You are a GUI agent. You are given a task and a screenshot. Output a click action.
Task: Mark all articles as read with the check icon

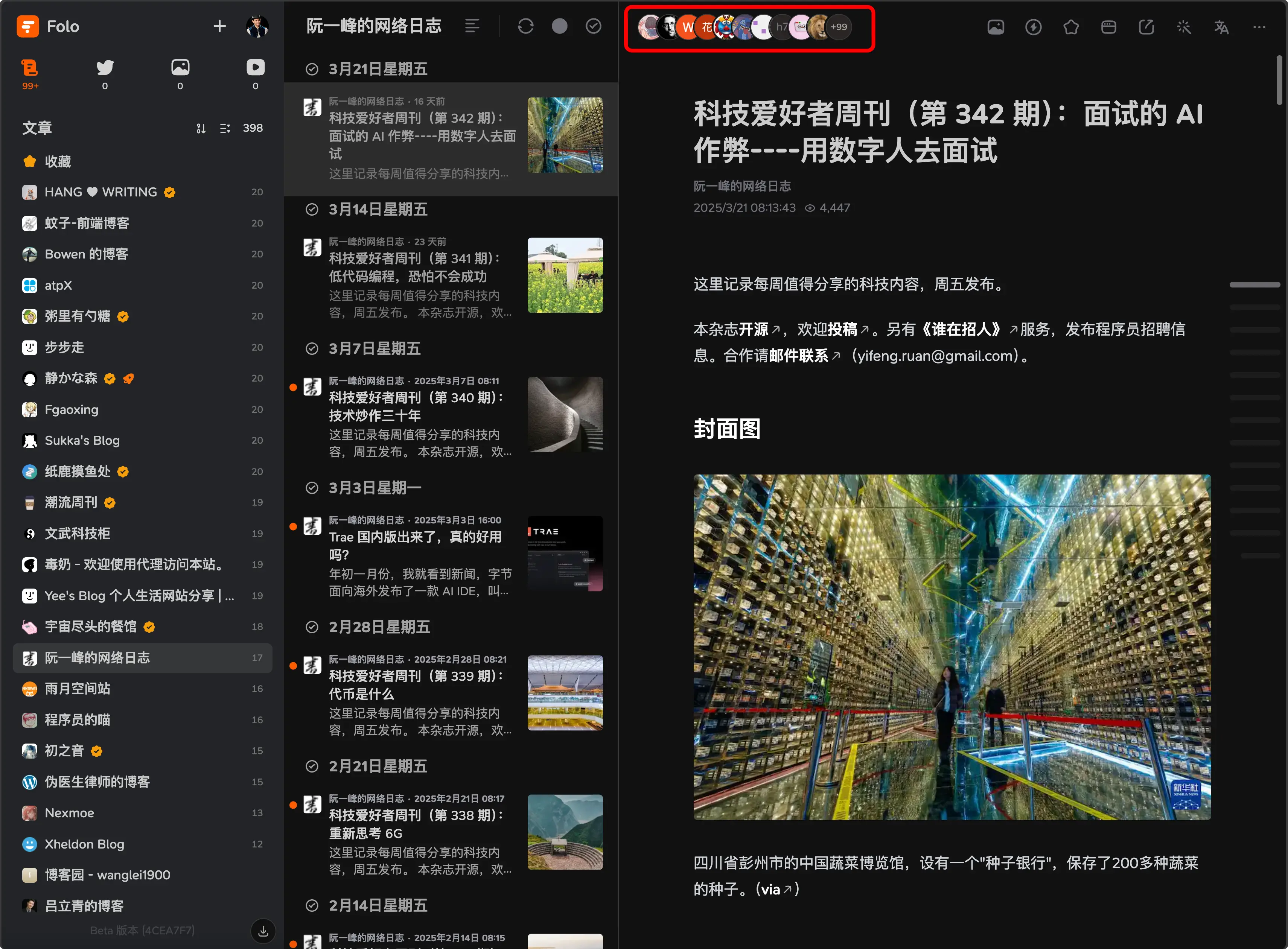point(594,26)
